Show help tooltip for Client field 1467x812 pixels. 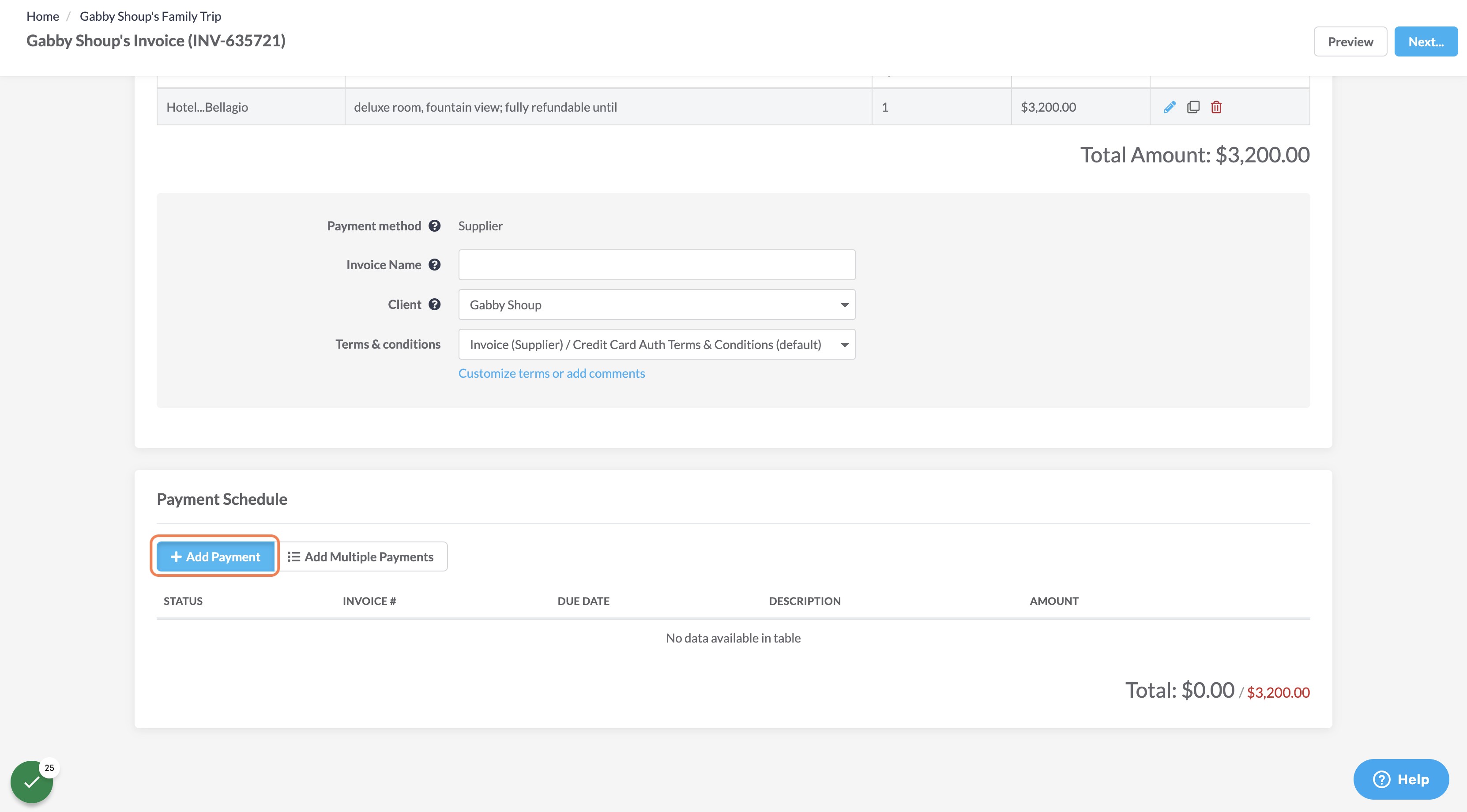tap(435, 304)
